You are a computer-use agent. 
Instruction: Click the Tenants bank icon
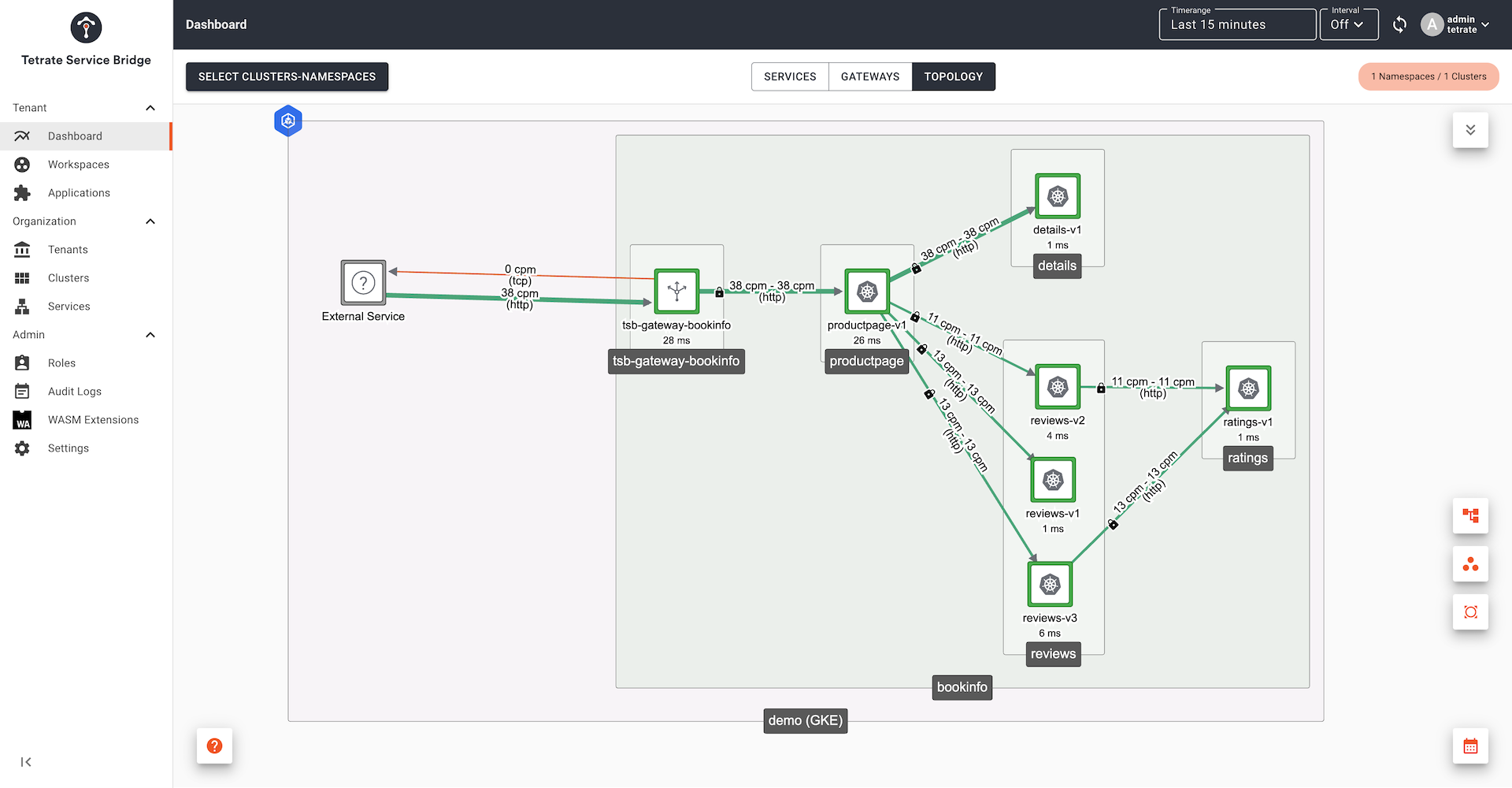click(22, 250)
